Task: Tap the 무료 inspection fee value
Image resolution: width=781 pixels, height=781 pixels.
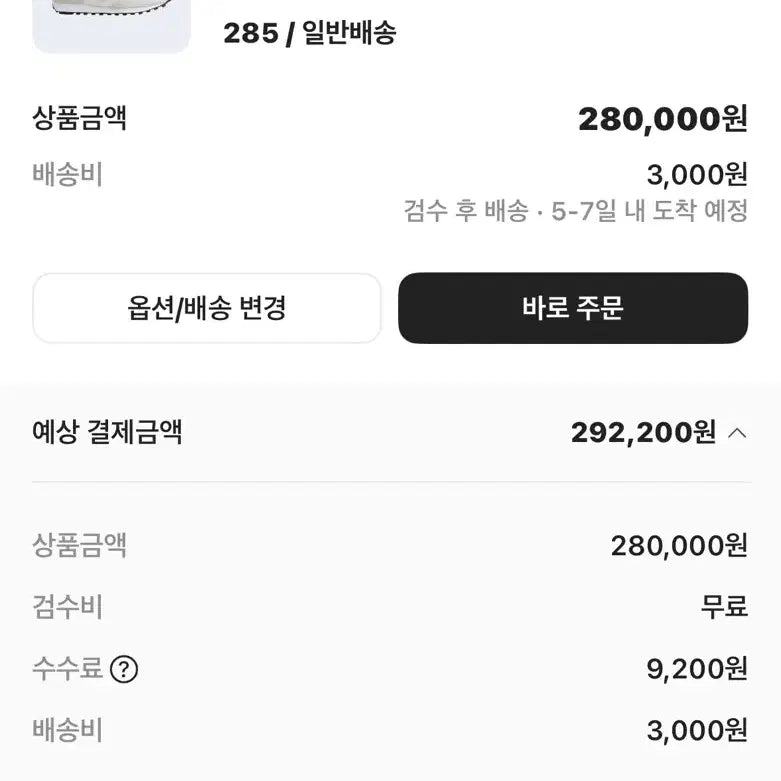Action: (x=724, y=607)
